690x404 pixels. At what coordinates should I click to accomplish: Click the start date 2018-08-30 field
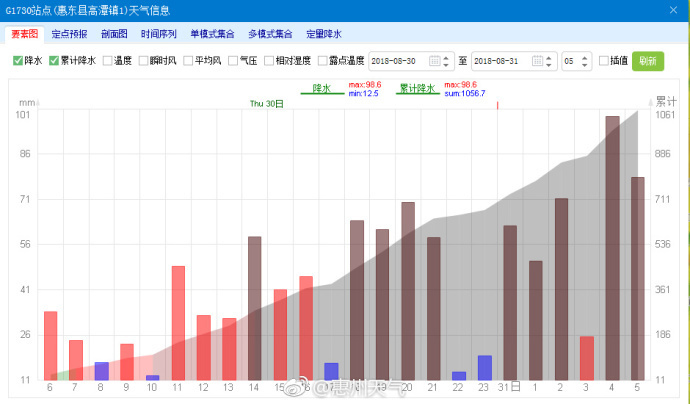coord(398,61)
